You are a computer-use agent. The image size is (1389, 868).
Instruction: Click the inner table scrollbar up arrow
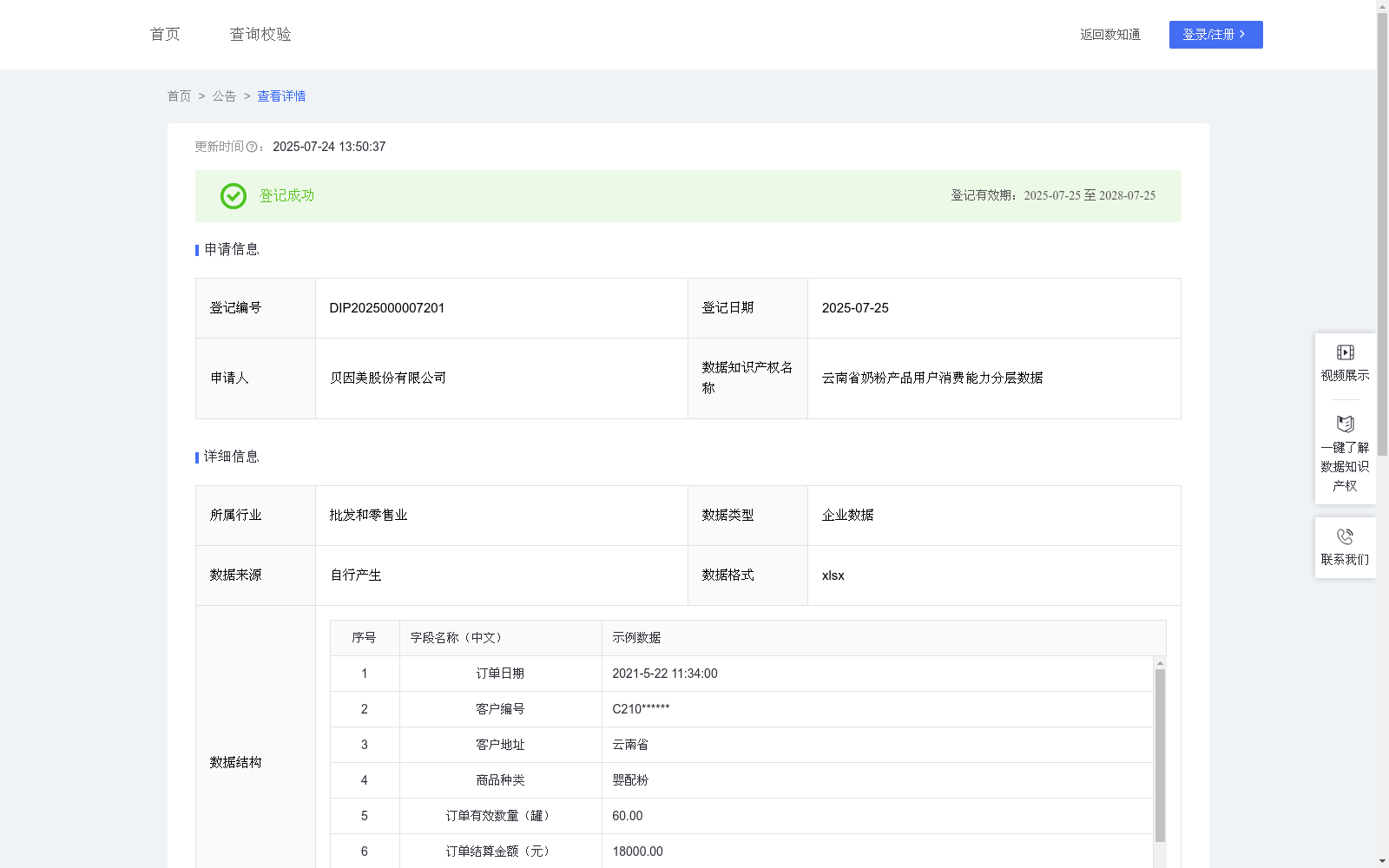(x=1160, y=663)
